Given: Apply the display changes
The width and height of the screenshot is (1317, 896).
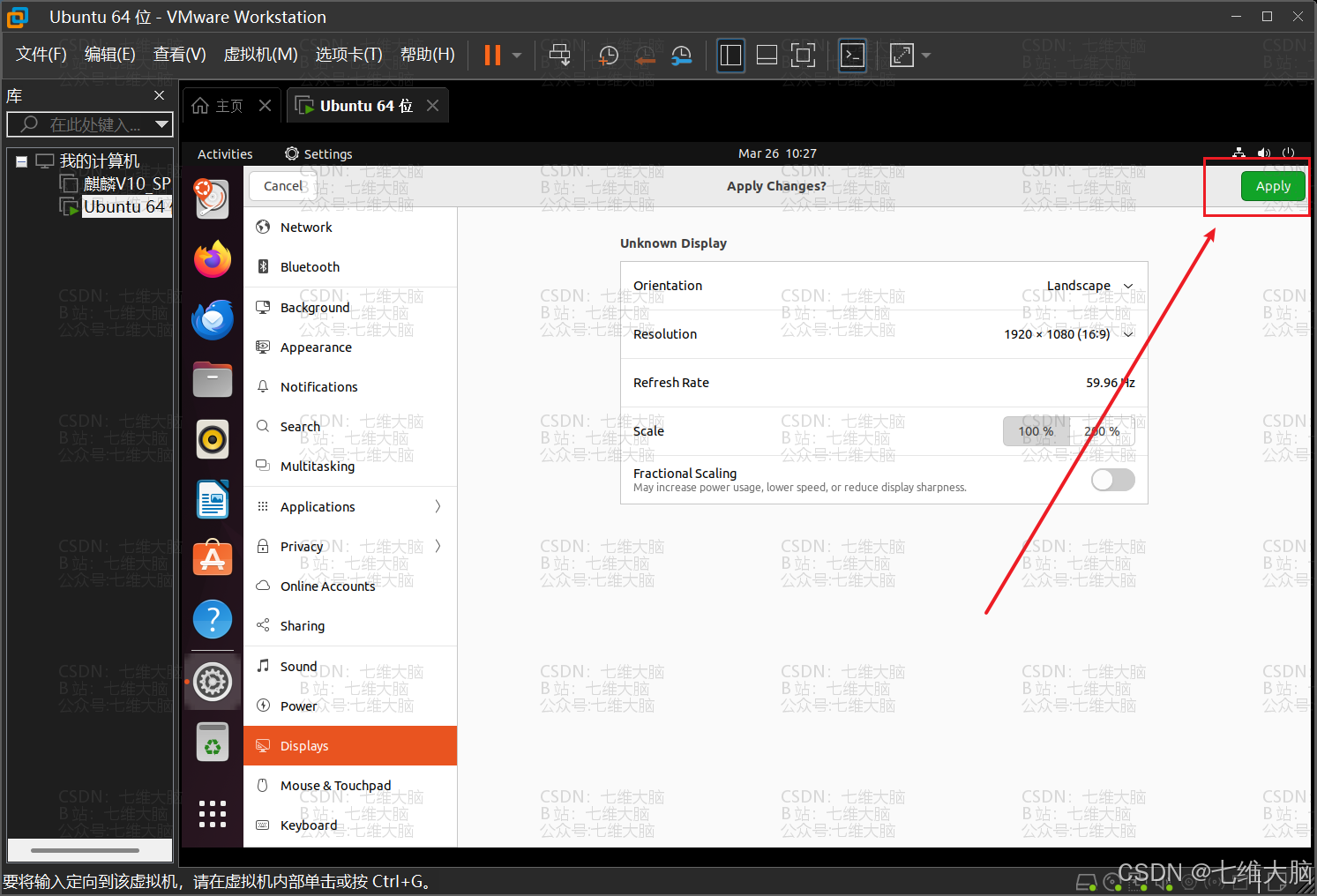Looking at the screenshot, I should tap(1273, 186).
